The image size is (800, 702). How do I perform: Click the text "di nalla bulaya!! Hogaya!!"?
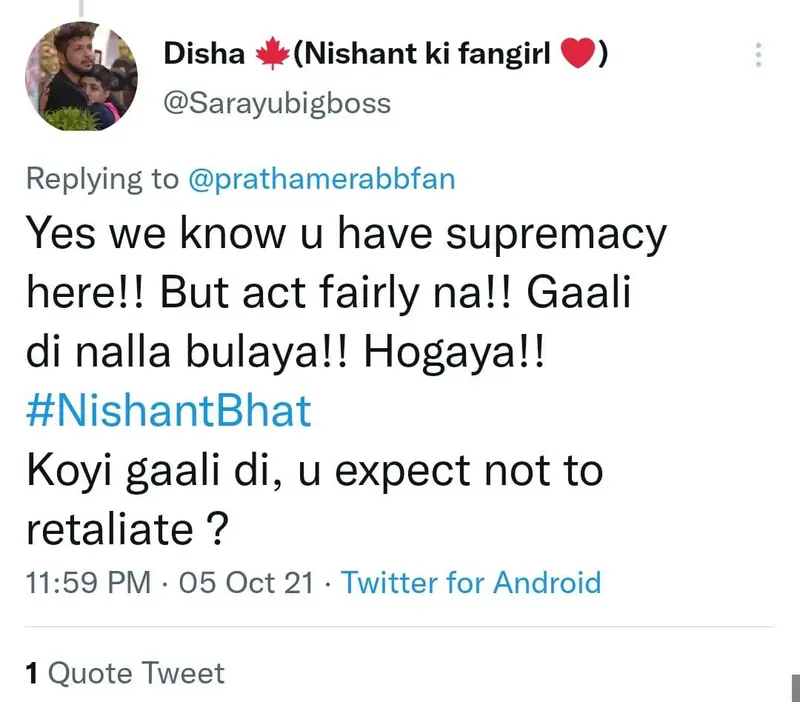pos(285,354)
